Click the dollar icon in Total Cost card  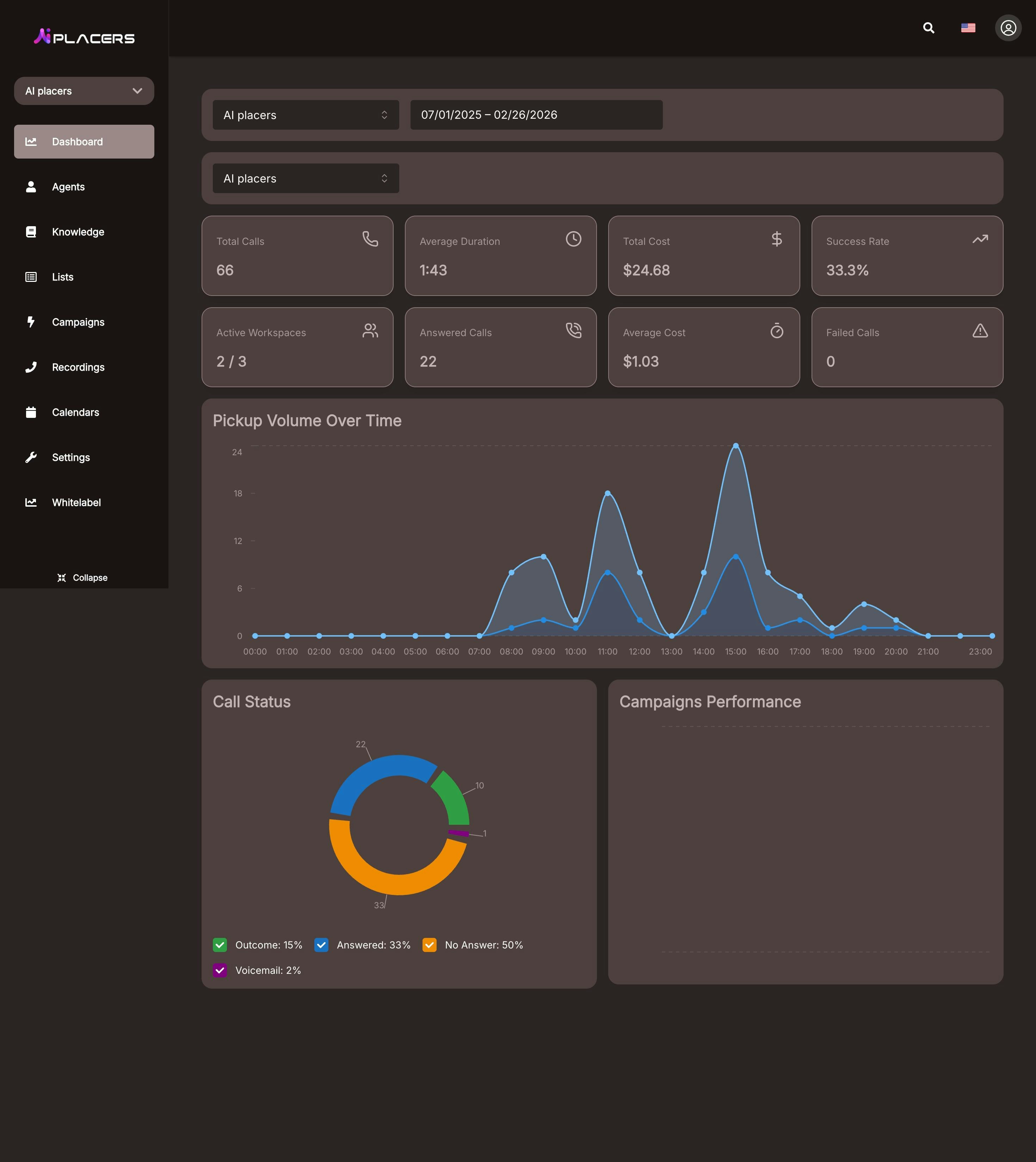776,239
